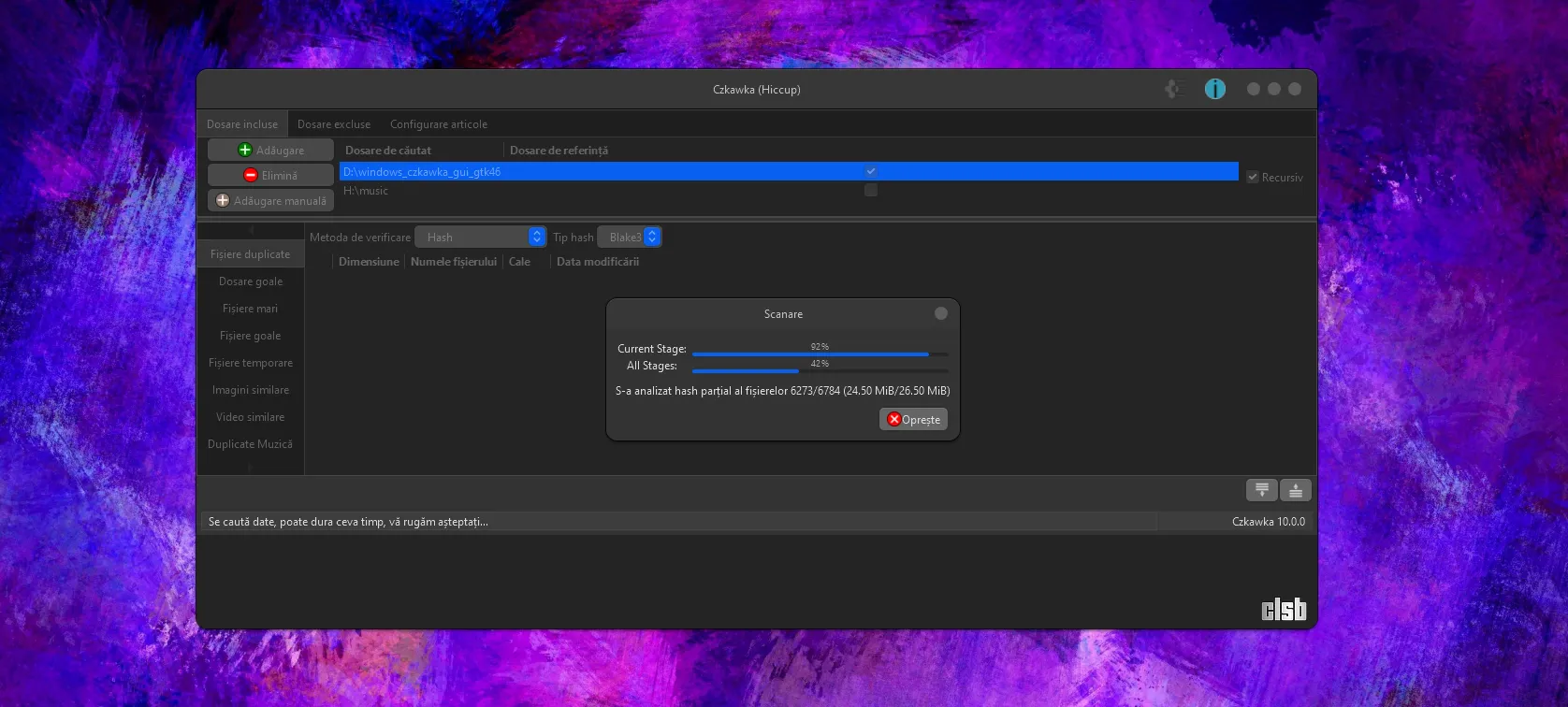
Task: Click the Adăugare add folder button
Action: 270,150
